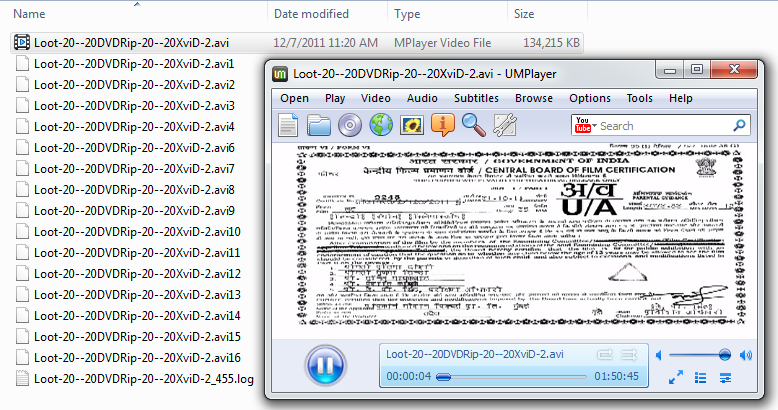Select file ending in .avi16
Screen dimensions: 778x410
pos(137,358)
